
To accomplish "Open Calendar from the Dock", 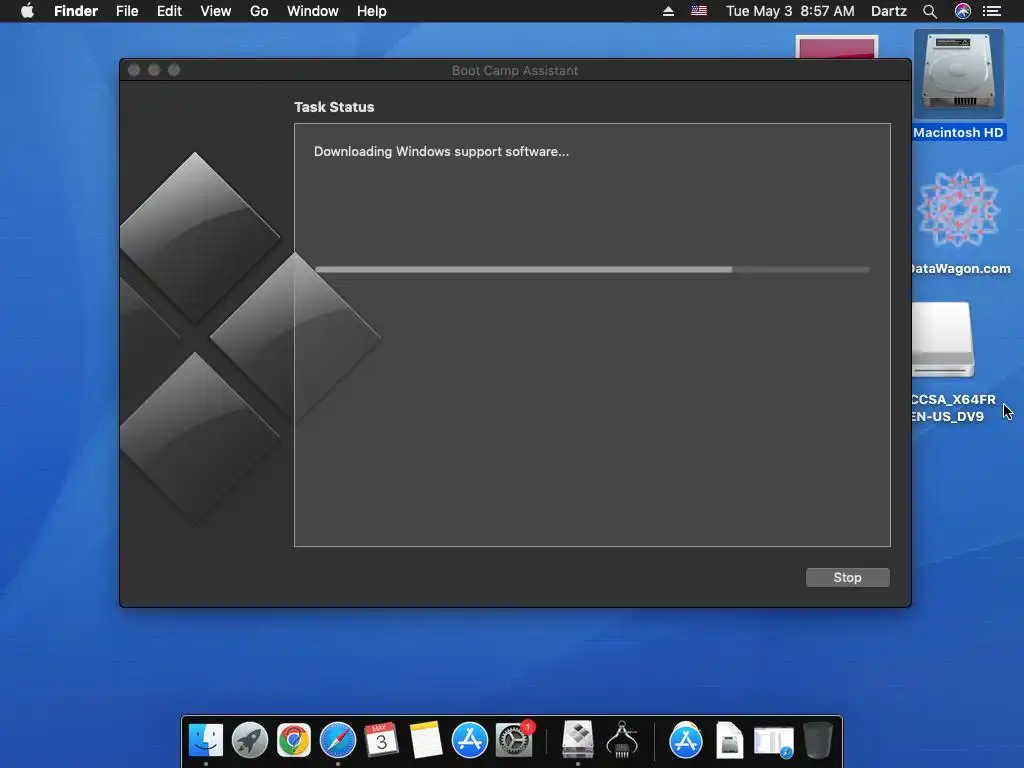I will coord(381,740).
